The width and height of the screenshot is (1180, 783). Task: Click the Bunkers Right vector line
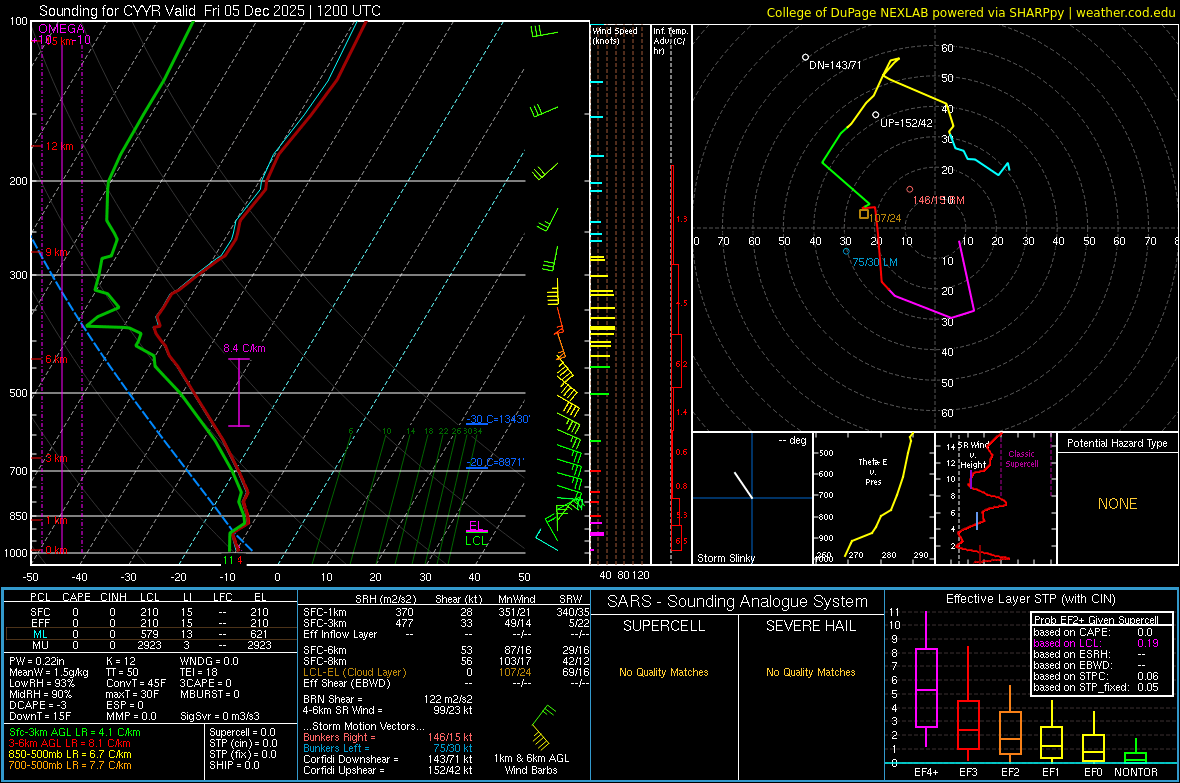point(388,737)
